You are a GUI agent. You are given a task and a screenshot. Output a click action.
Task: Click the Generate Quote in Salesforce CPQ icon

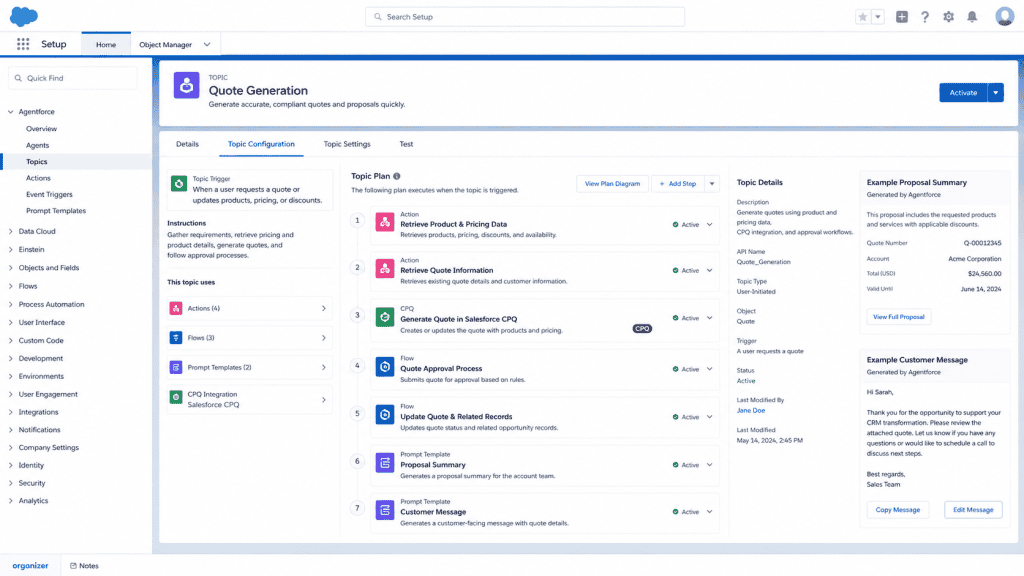(385, 317)
